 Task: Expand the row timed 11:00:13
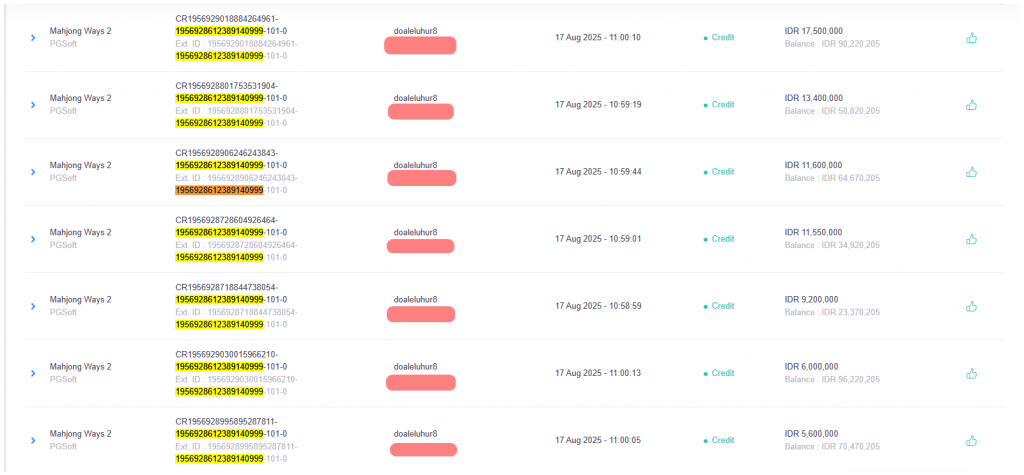(33, 373)
